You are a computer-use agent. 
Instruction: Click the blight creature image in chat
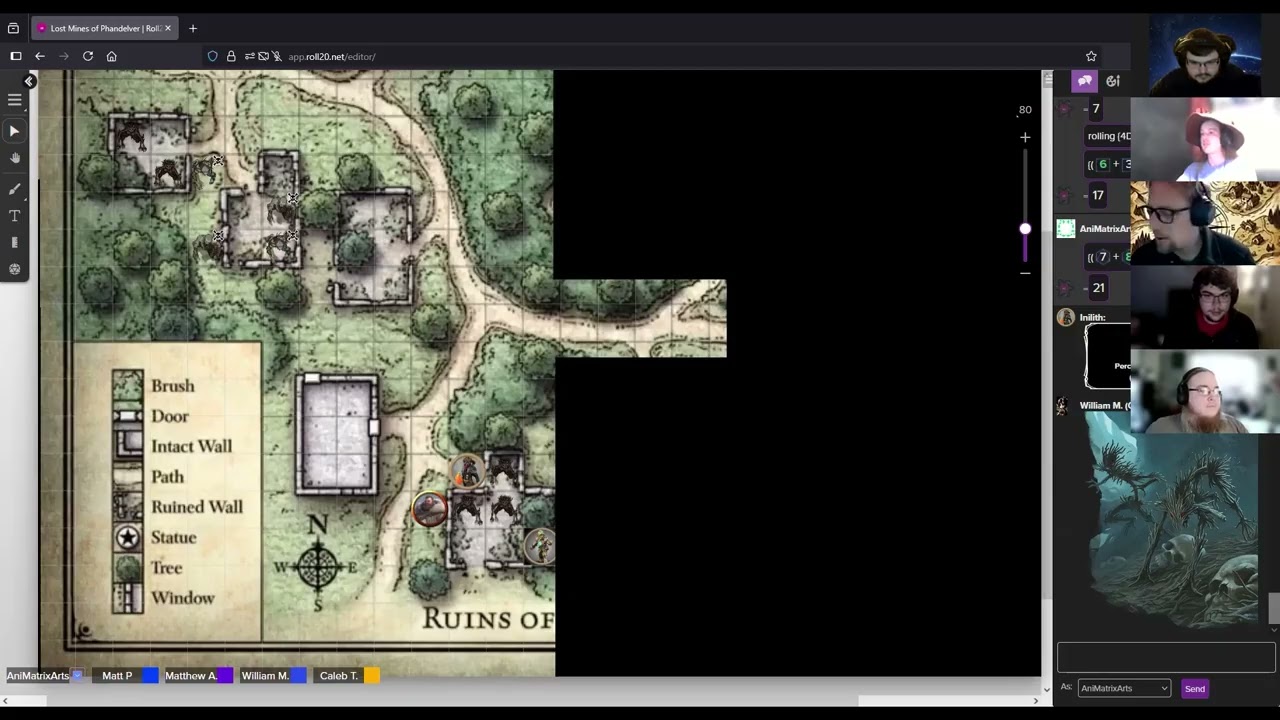(x=1172, y=520)
